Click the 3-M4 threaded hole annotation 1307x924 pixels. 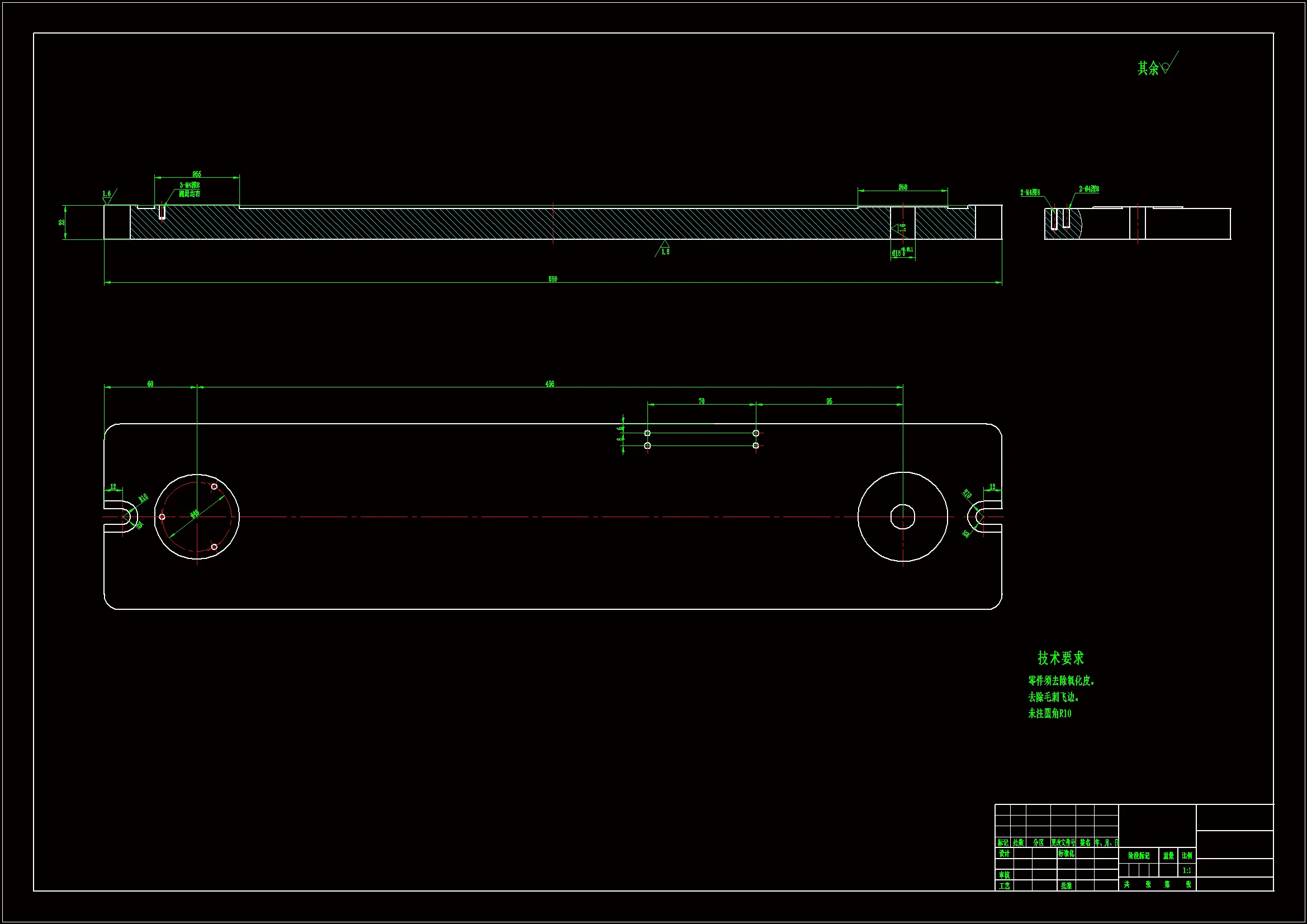tap(190, 186)
